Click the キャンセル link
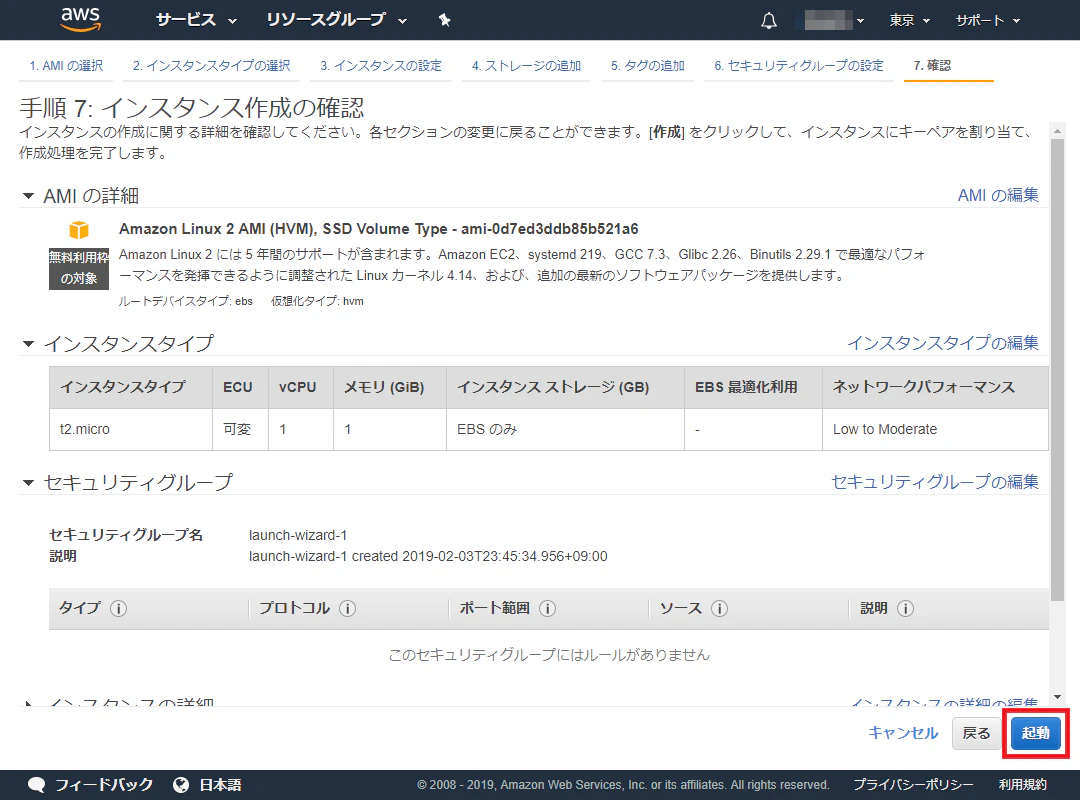Image resolution: width=1080 pixels, height=800 pixels. 903,732
